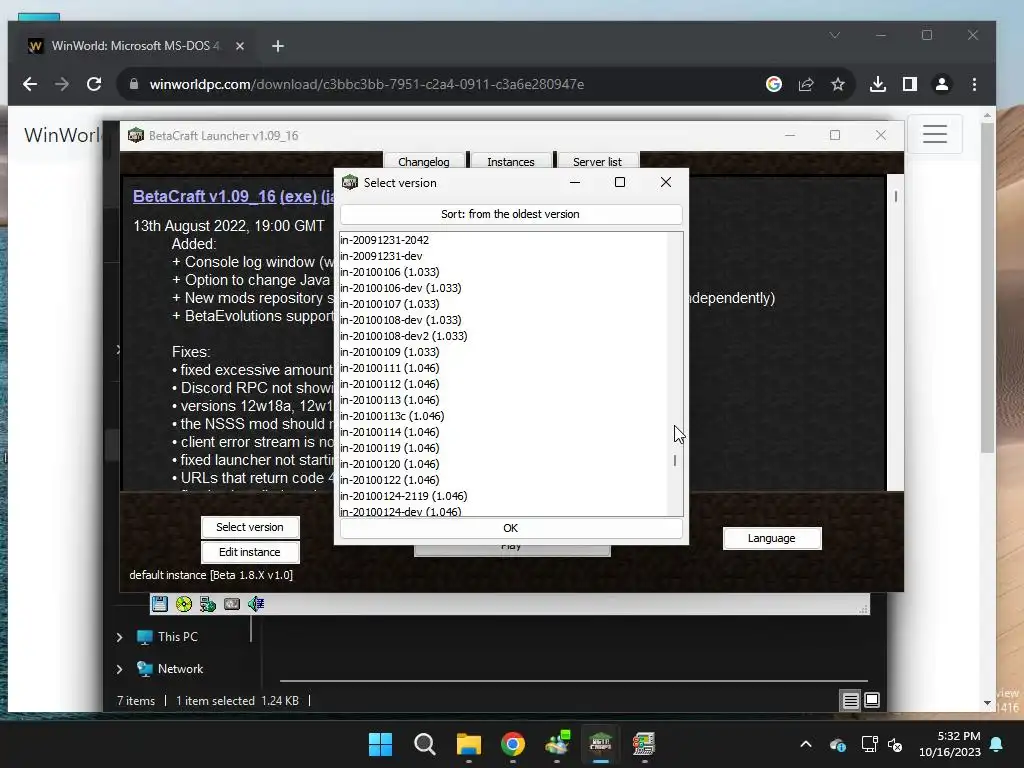Select version in-20100124-2119 (1.046)

[x=503, y=496]
